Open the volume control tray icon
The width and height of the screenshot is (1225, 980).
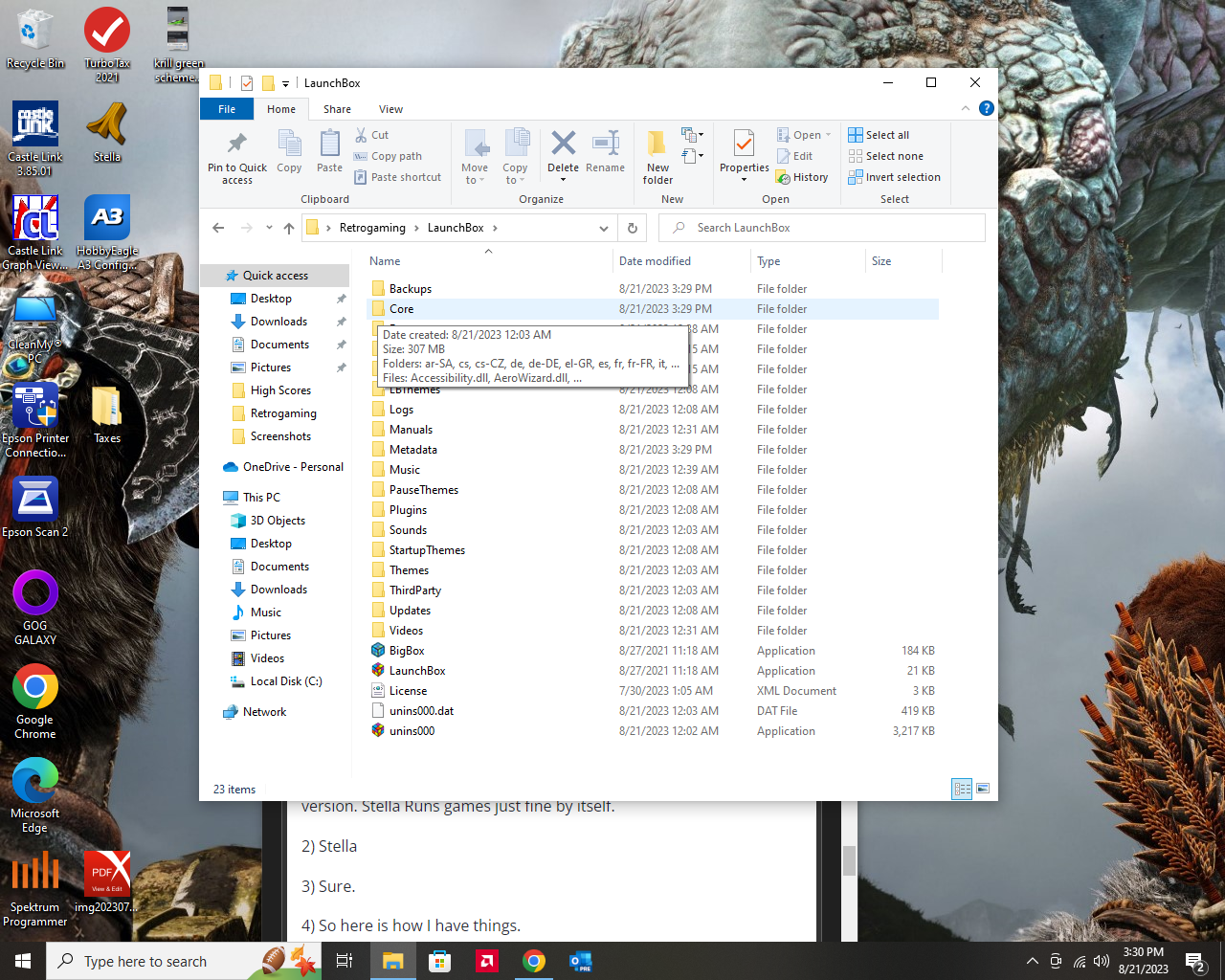pos(1102,961)
